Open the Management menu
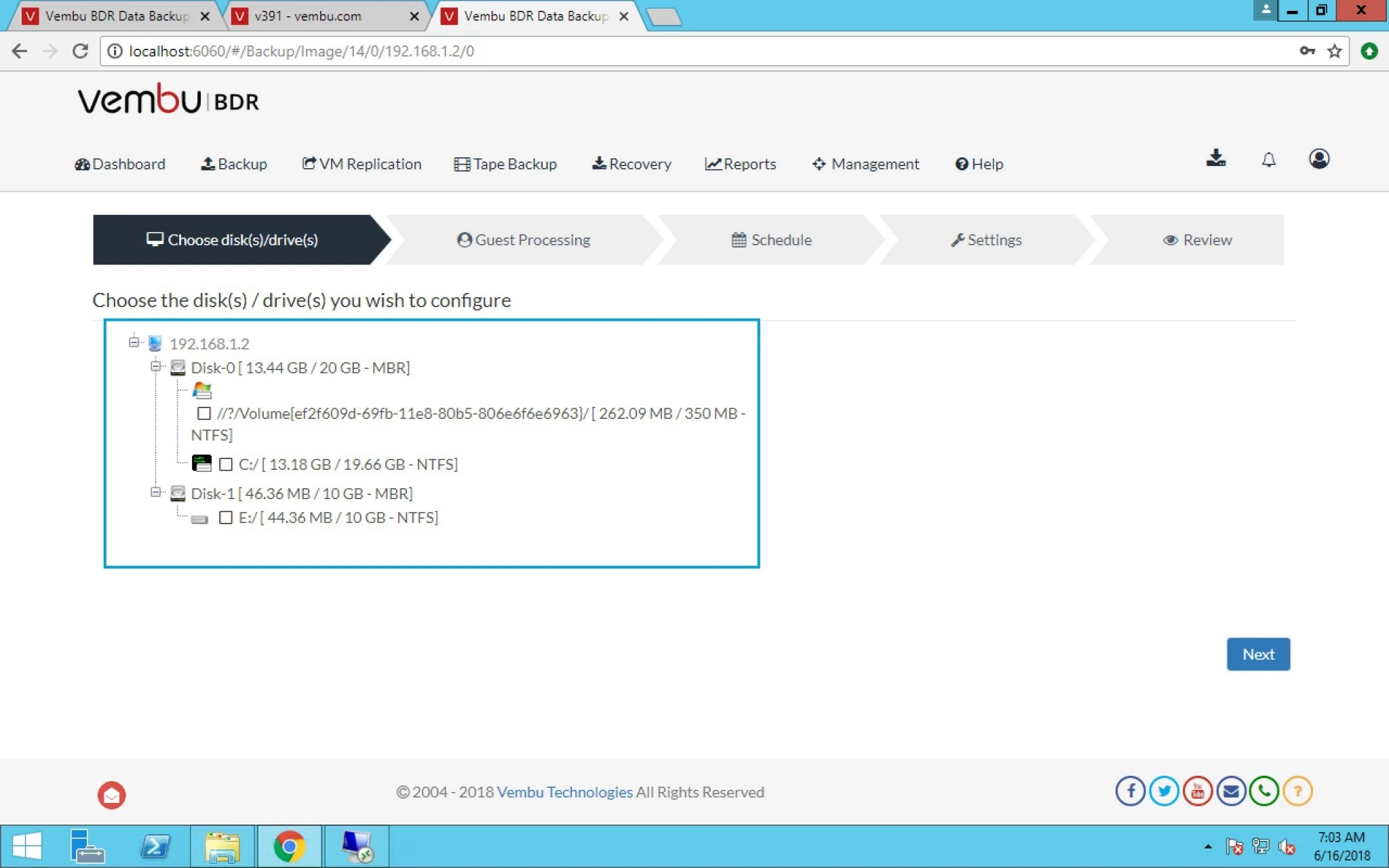Image resolution: width=1389 pixels, height=868 pixels. 865,164
